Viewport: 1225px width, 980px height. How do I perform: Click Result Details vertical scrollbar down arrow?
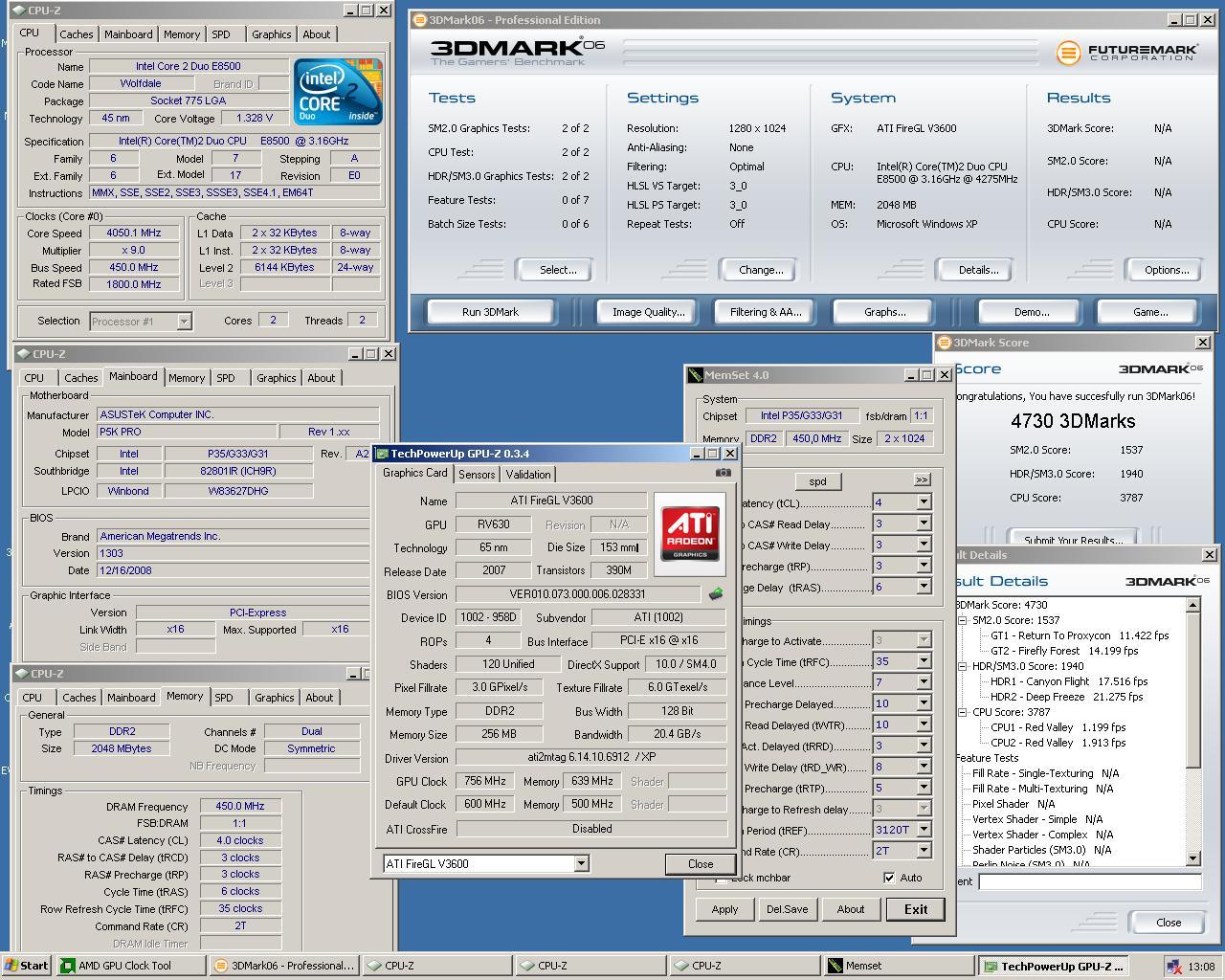pos(1192,858)
